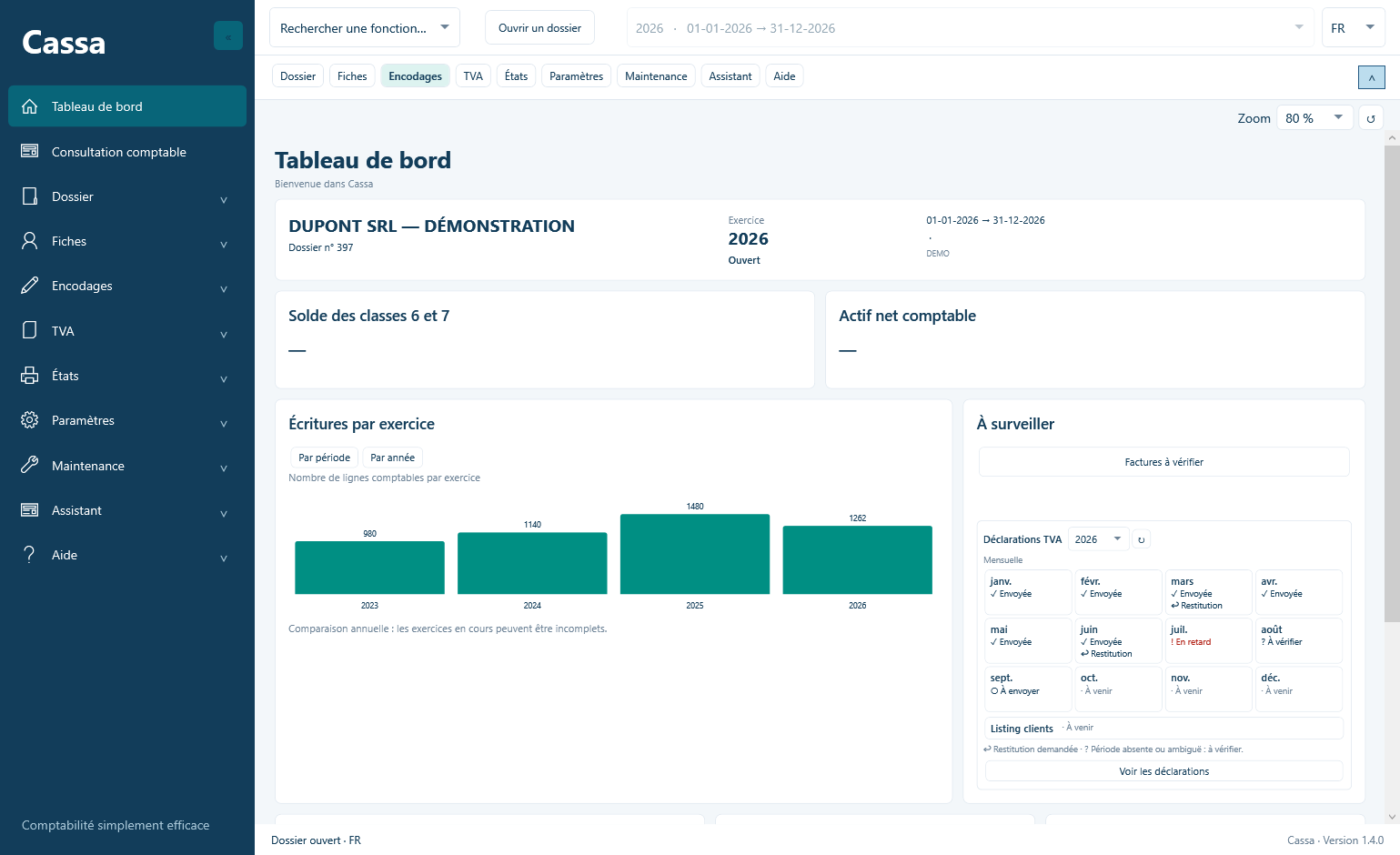Image resolution: width=1400 pixels, height=855 pixels.
Task: Click the Dossier icon in the sidebar
Action: click(30, 196)
